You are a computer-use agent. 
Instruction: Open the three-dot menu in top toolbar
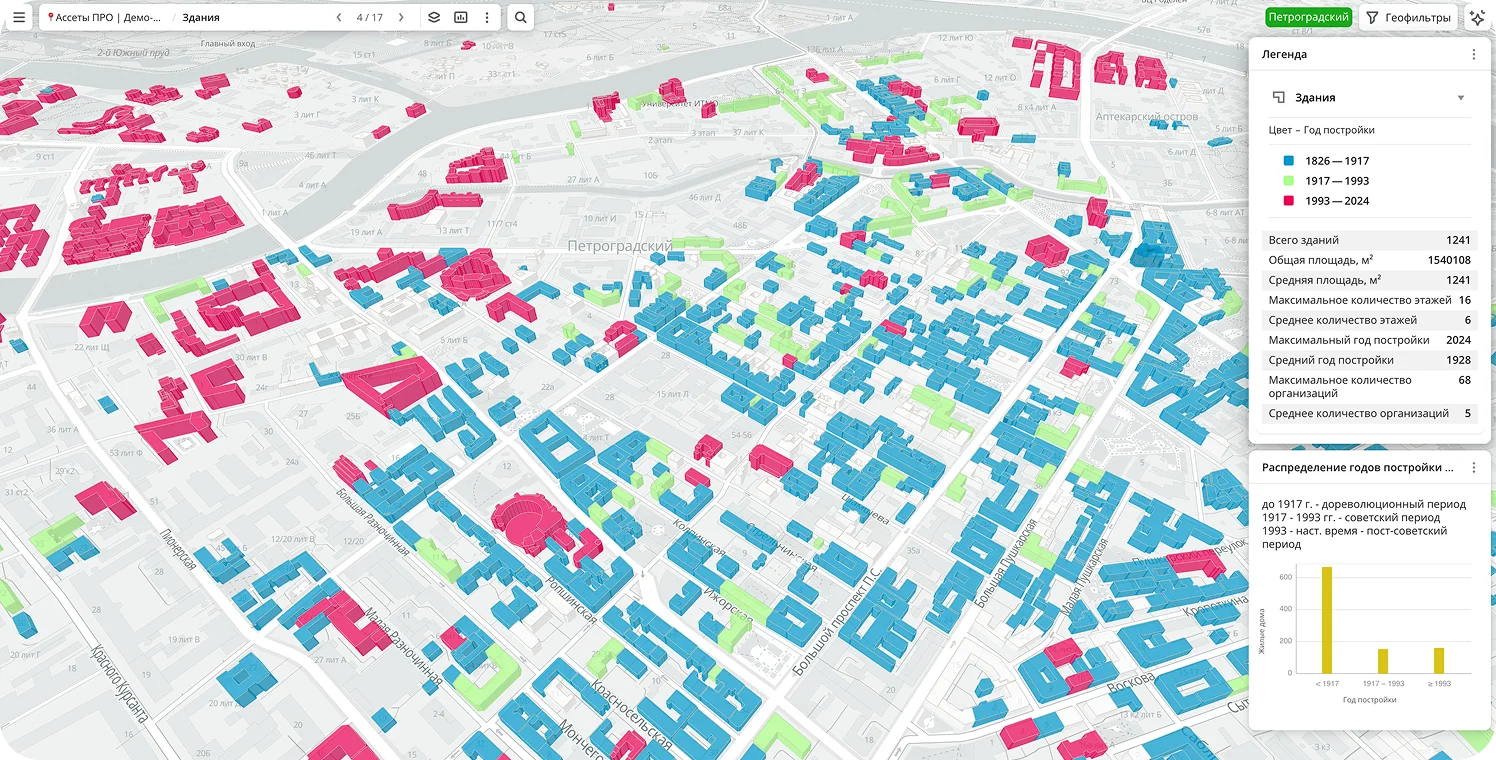pos(487,17)
